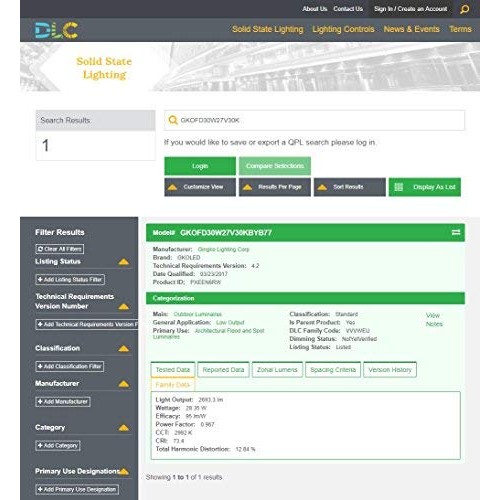Screen dimensions: 500x500
Task: Click grid icon on Display As List
Action: click(398, 187)
